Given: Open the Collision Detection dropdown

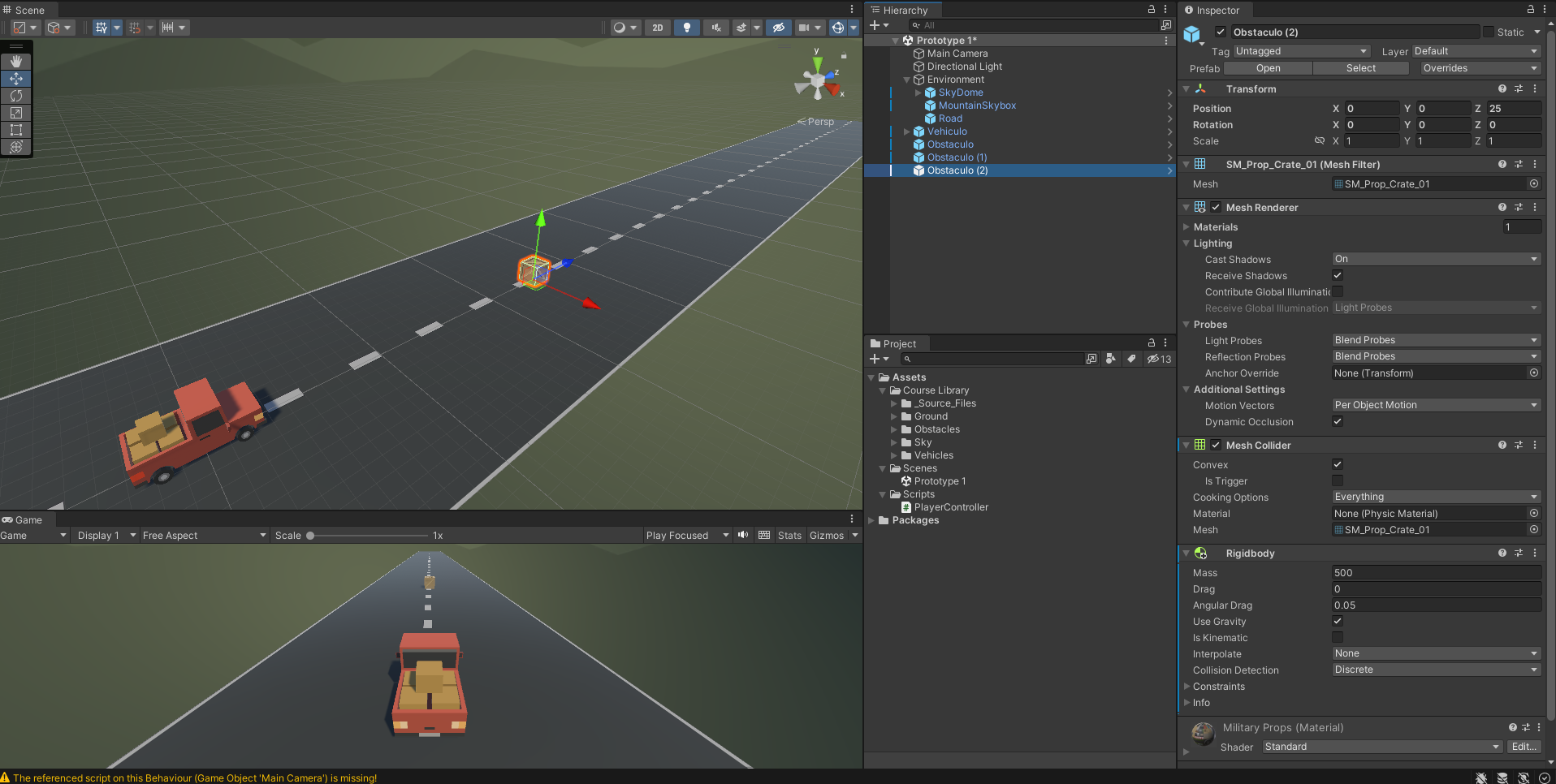Looking at the screenshot, I should (x=1436, y=670).
